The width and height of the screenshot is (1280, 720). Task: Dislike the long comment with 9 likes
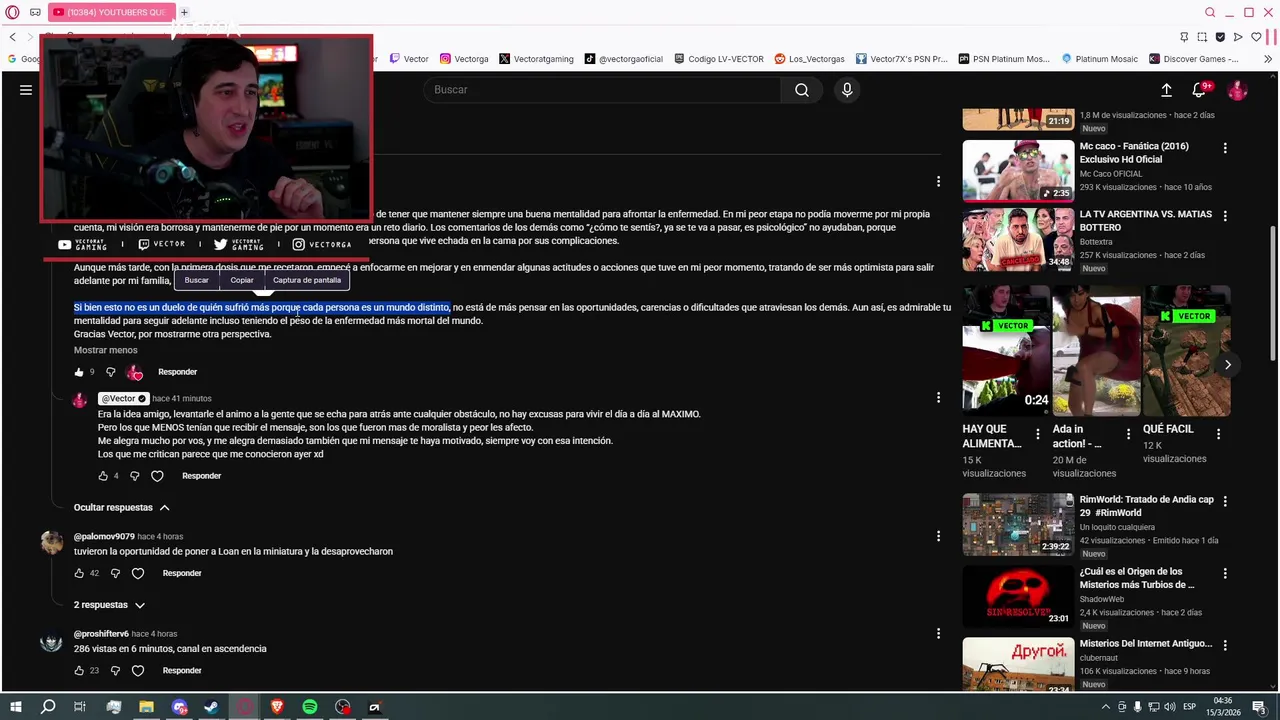(111, 372)
